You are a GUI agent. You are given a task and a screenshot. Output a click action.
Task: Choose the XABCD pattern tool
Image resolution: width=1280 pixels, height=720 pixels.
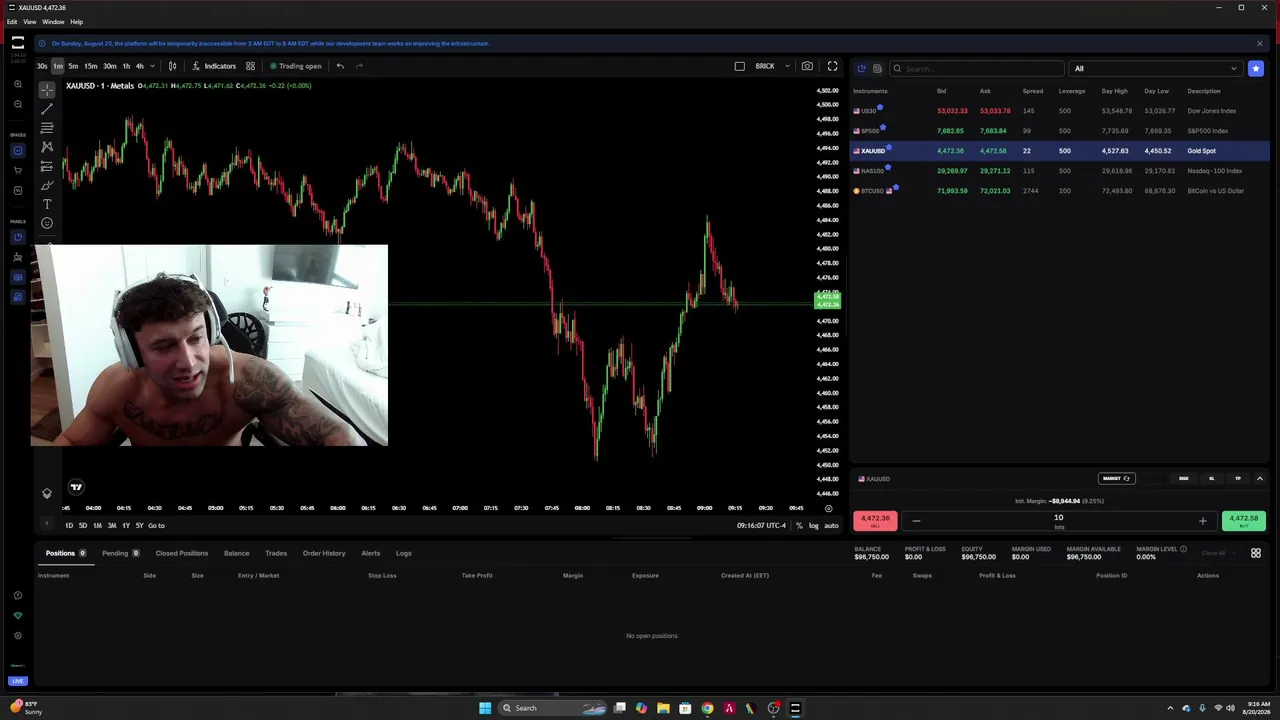click(47, 146)
